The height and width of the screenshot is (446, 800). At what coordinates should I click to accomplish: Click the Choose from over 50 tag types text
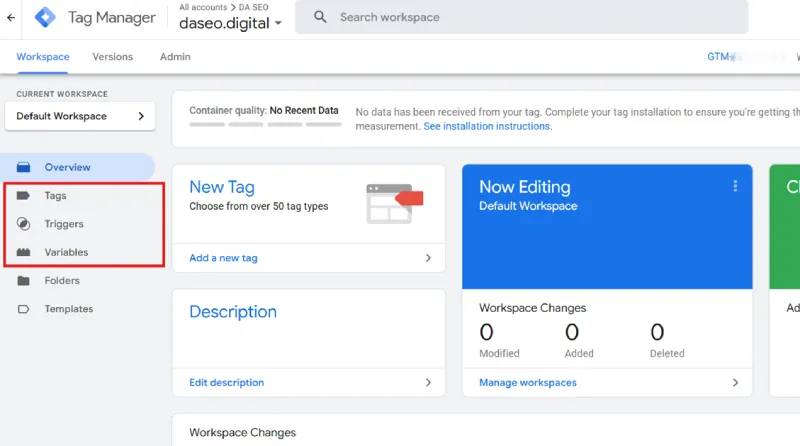(259, 206)
